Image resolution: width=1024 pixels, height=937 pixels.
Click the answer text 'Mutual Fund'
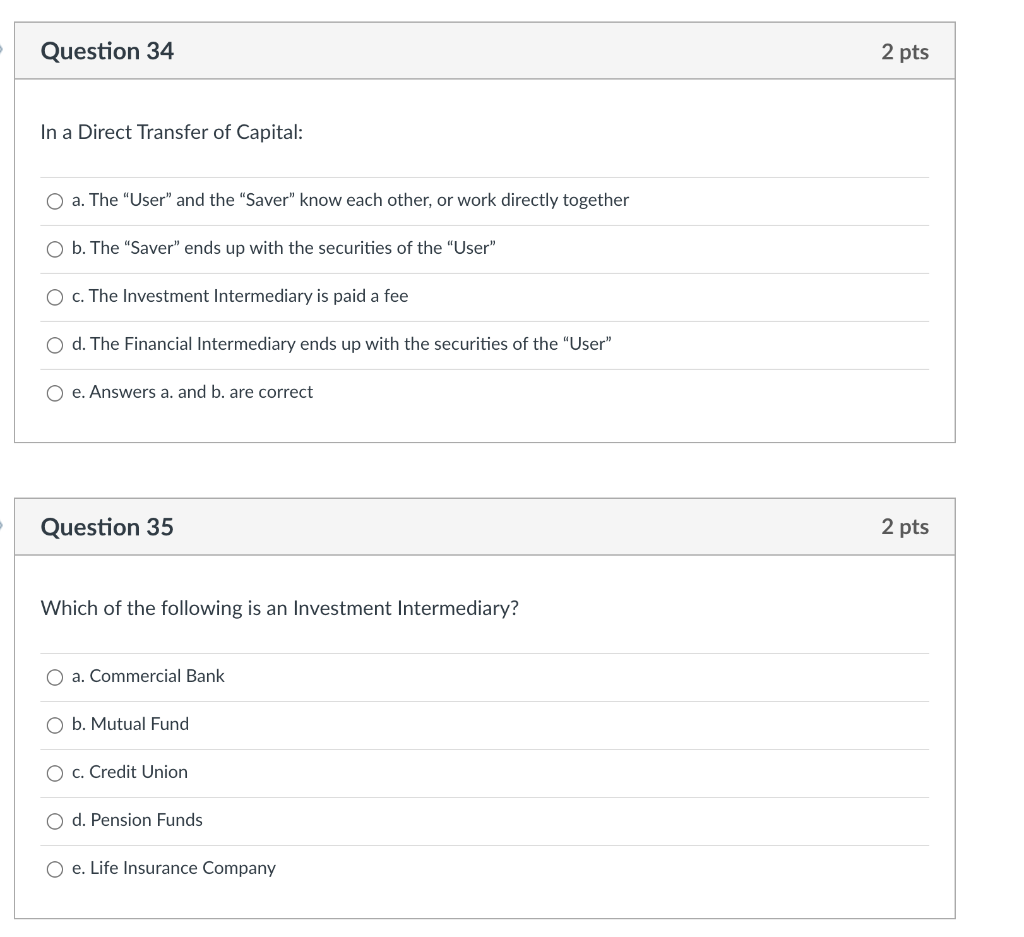click(x=130, y=724)
